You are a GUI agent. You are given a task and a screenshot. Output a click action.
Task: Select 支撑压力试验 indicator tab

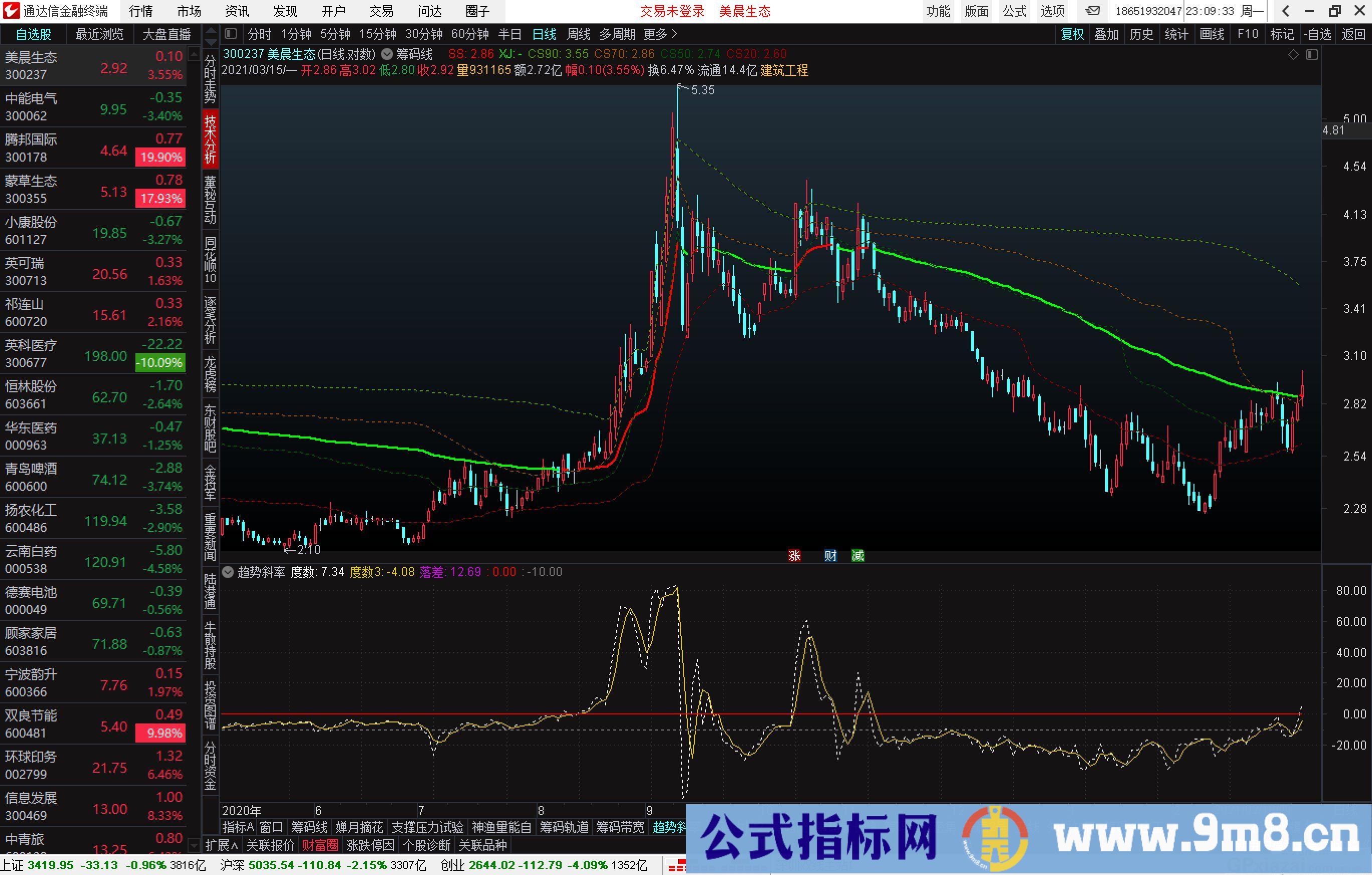pyautogui.click(x=427, y=826)
